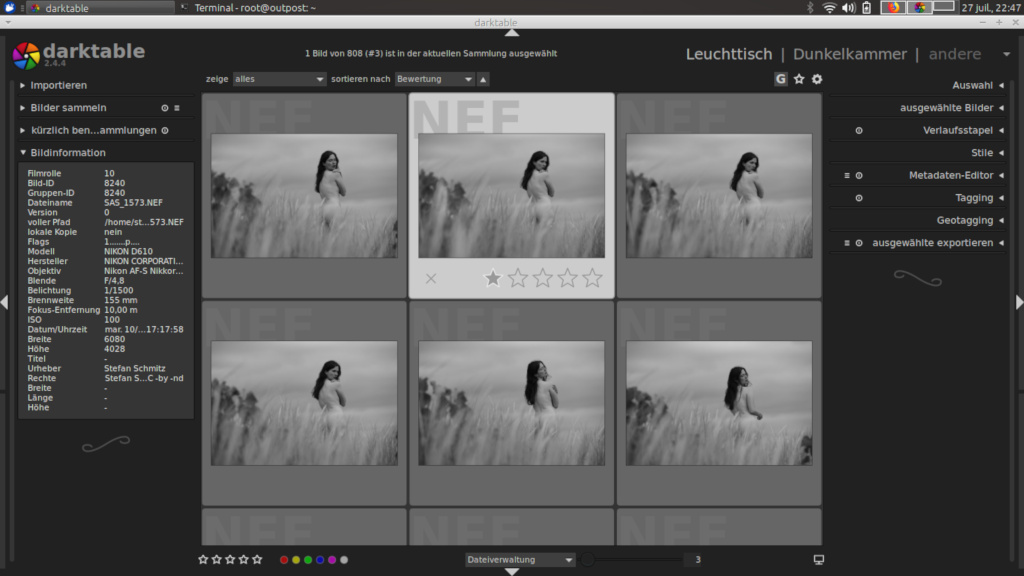Set one star on selected thumbnail
This screenshot has height=576, width=1024.
click(493, 278)
